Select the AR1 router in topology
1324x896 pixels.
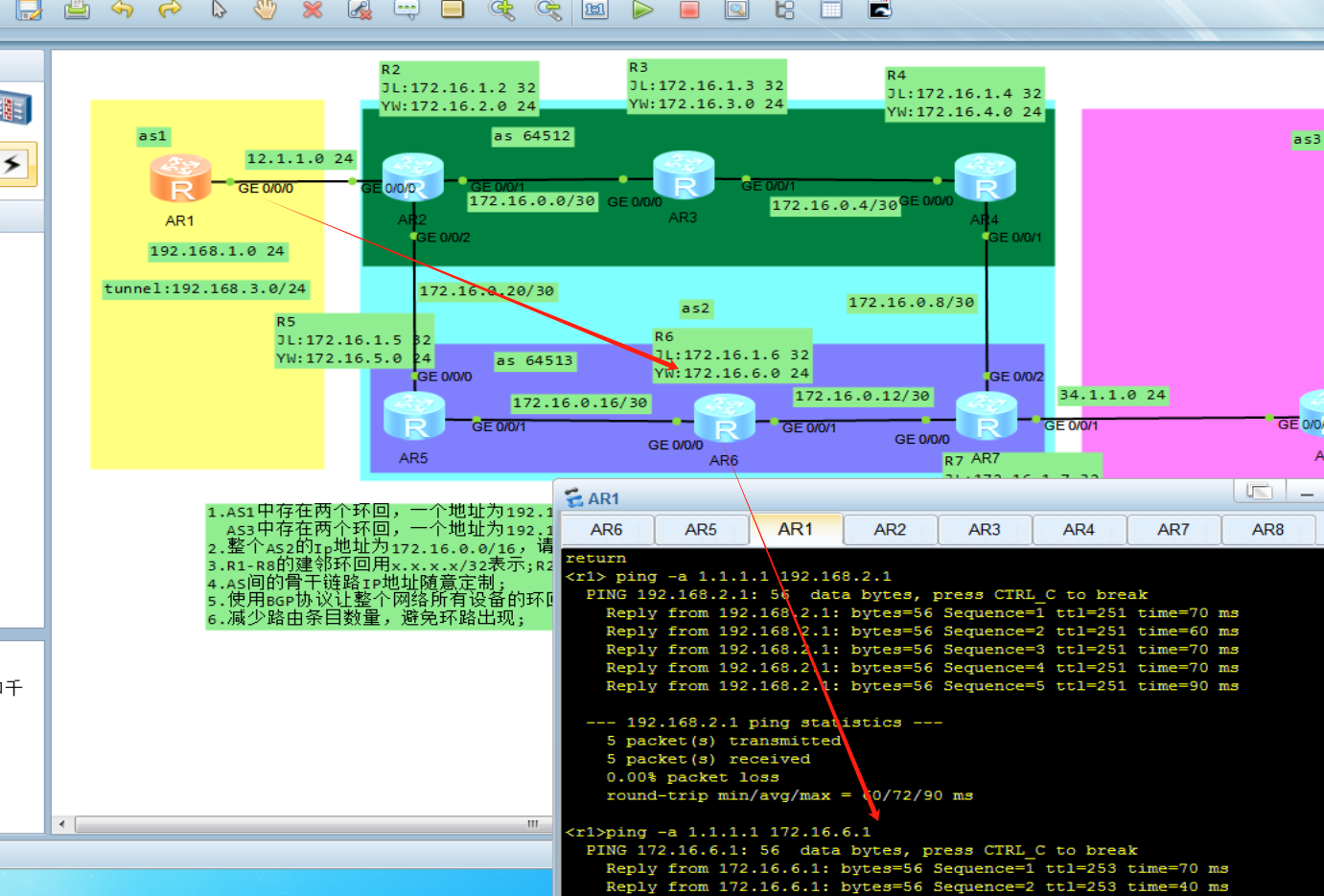180,178
